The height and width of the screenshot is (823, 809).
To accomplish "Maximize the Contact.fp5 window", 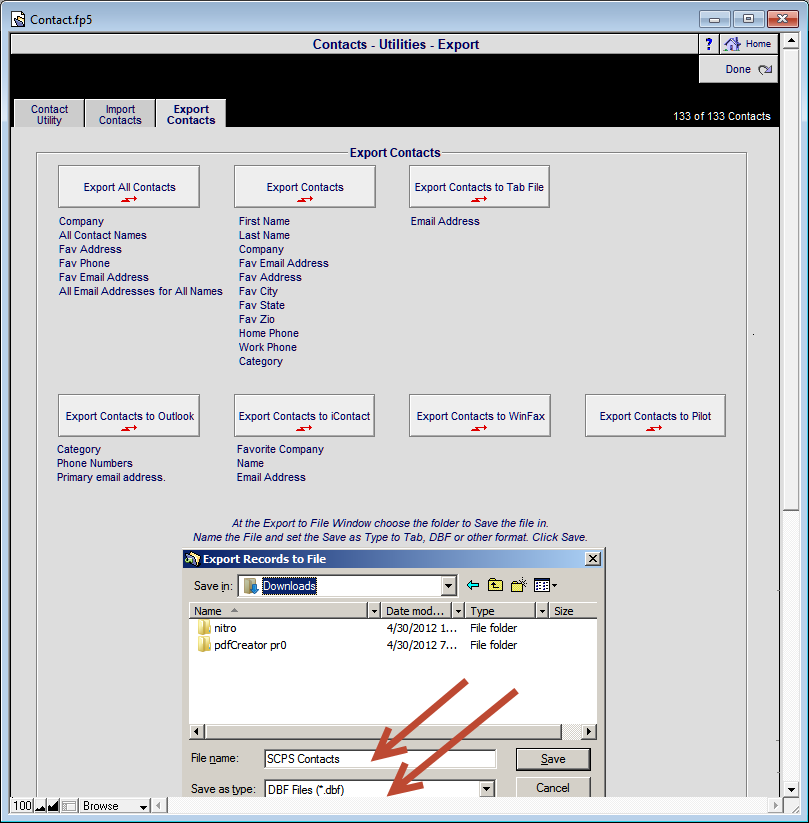I will point(749,19).
